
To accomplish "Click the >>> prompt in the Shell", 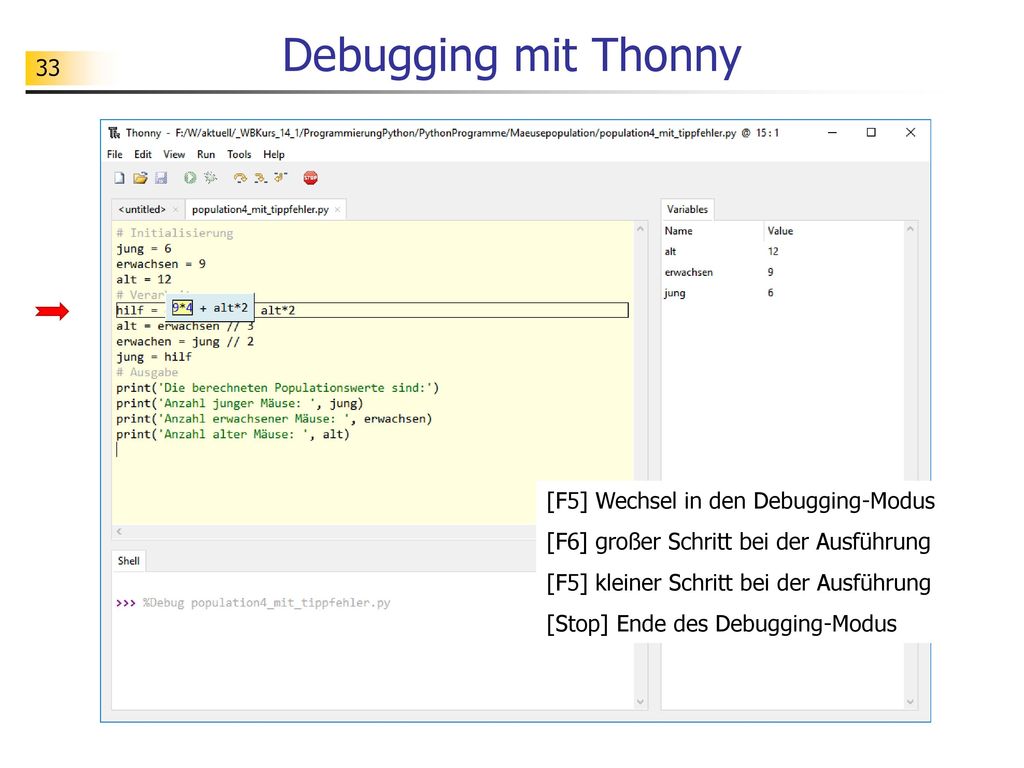I will [x=125, y=603].
